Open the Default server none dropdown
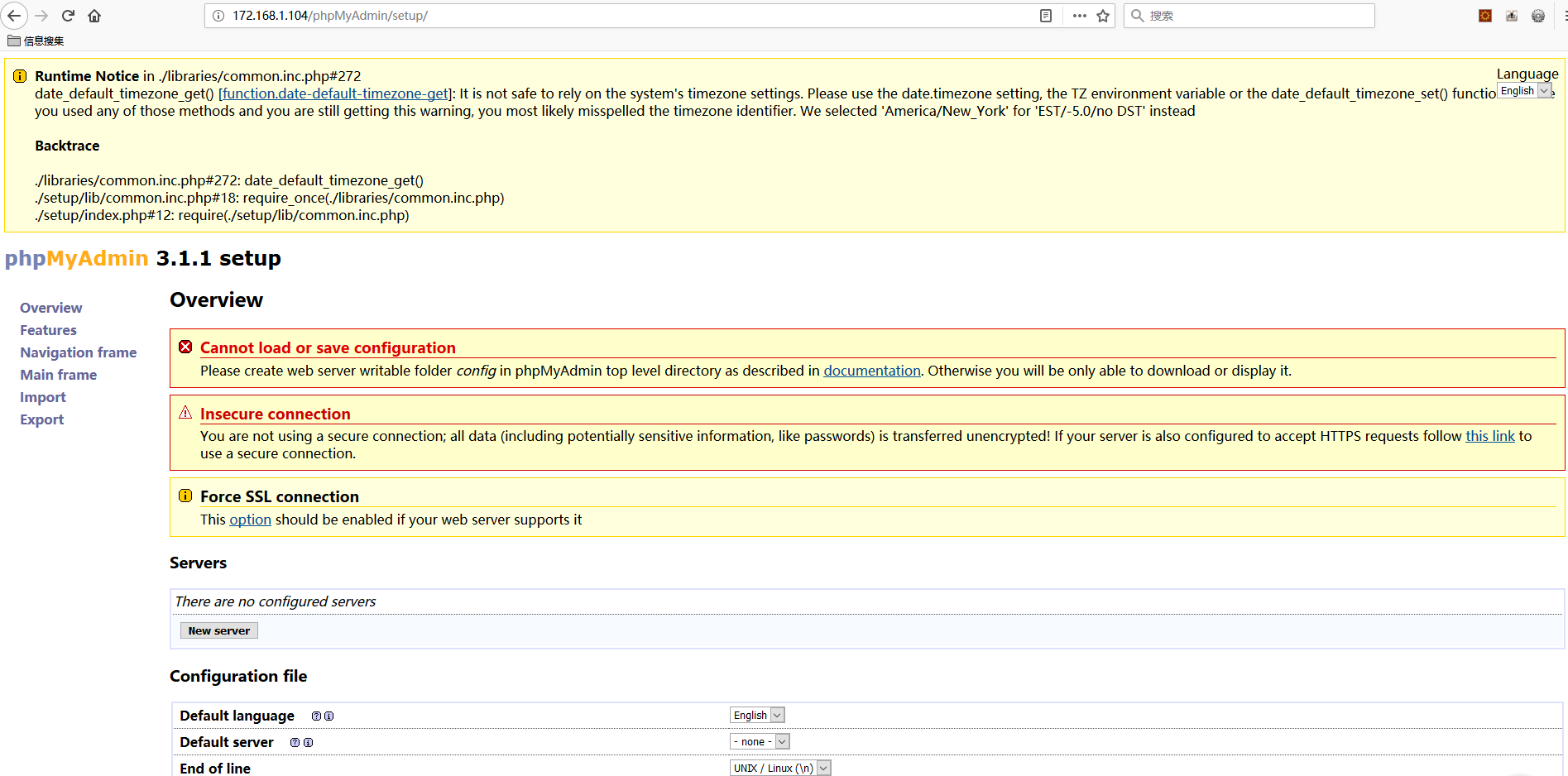Screen dimensions: 1568x776 [x=760, y=741]
